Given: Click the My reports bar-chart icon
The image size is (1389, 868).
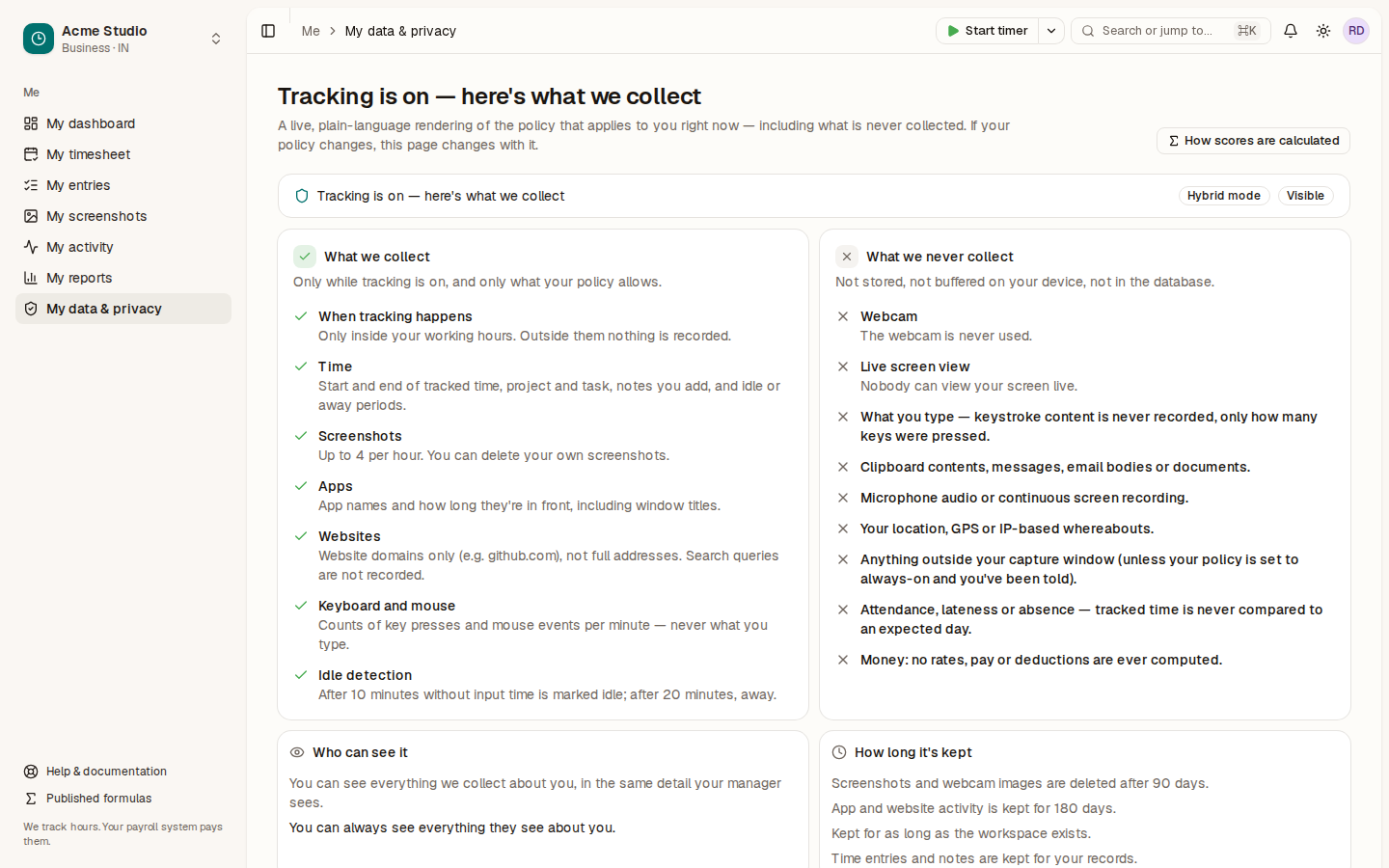Looking at the screenshot, I should pos(31,278).
